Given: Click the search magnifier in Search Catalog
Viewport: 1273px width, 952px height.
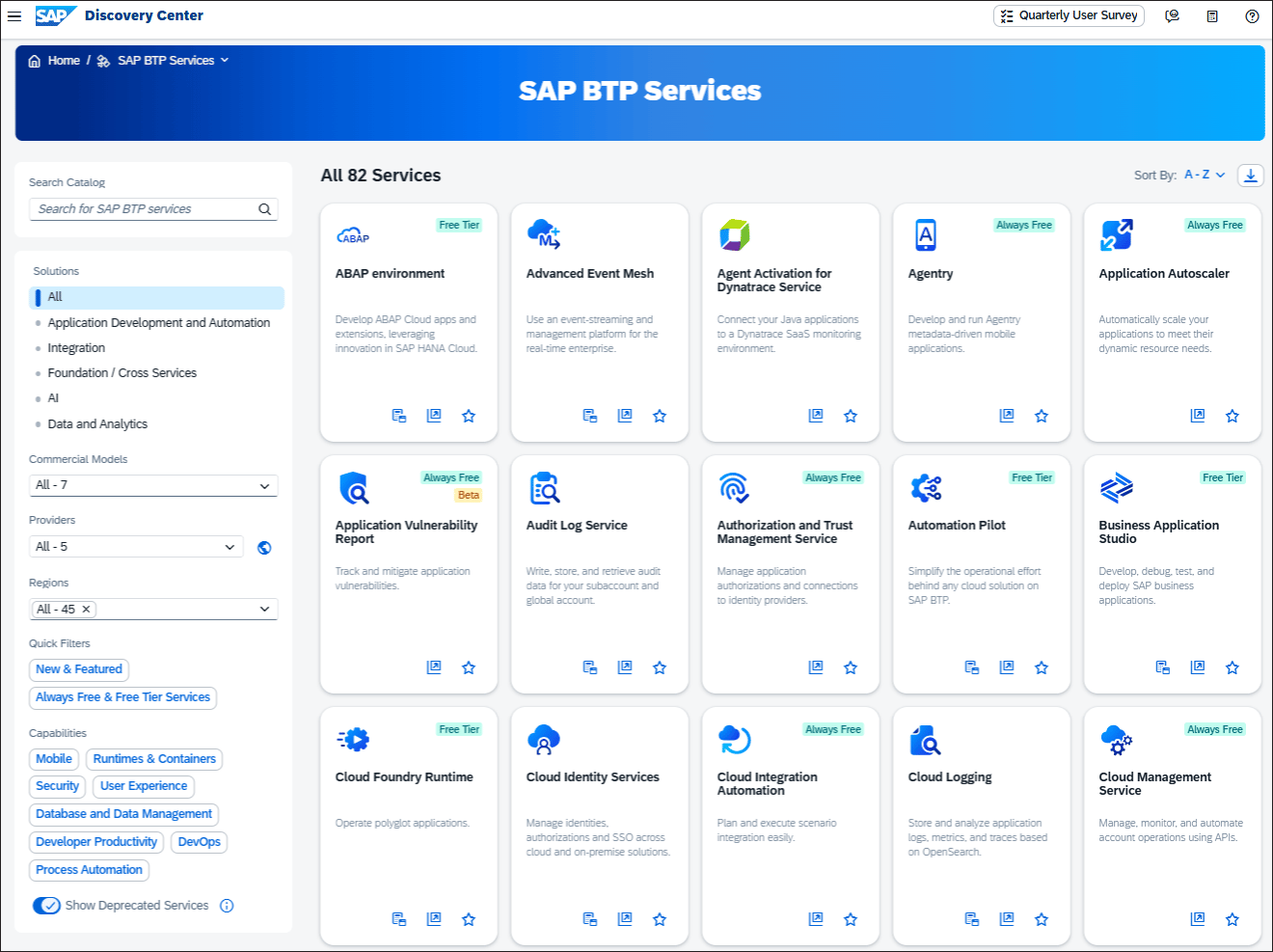Looking at the screenshot, I should [265, 209].
